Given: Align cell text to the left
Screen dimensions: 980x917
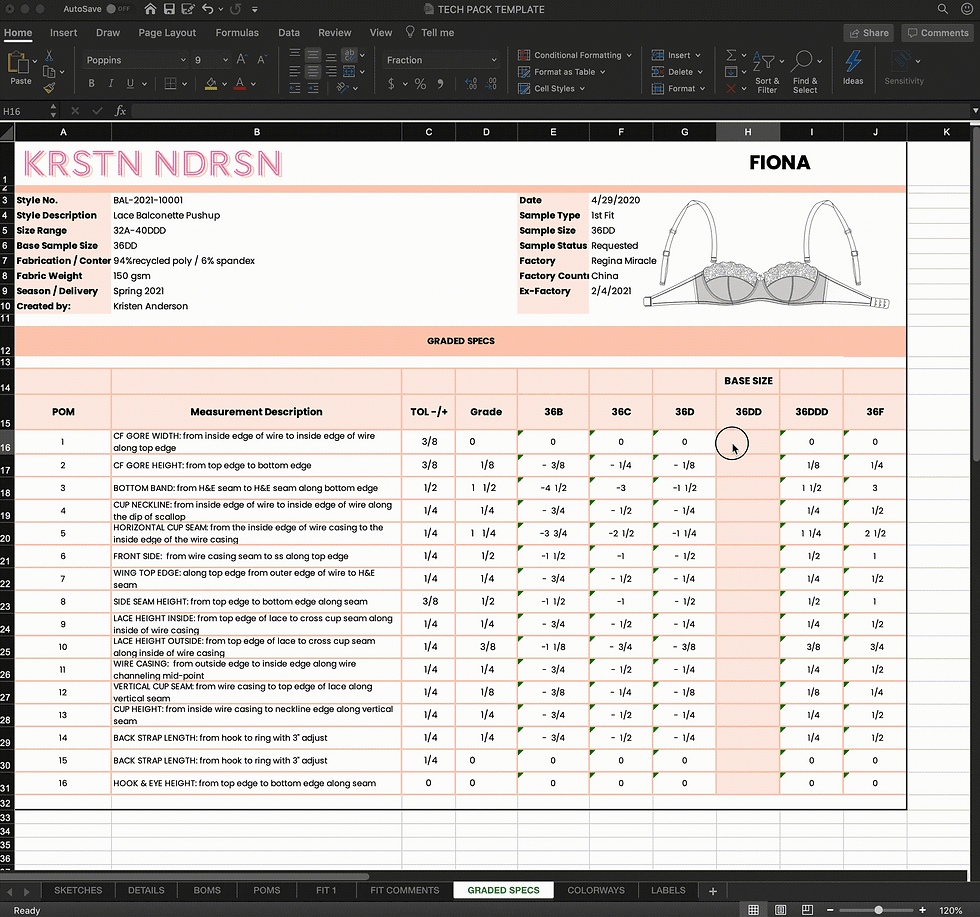Looking at the screenshot, I should coord(295,71).
